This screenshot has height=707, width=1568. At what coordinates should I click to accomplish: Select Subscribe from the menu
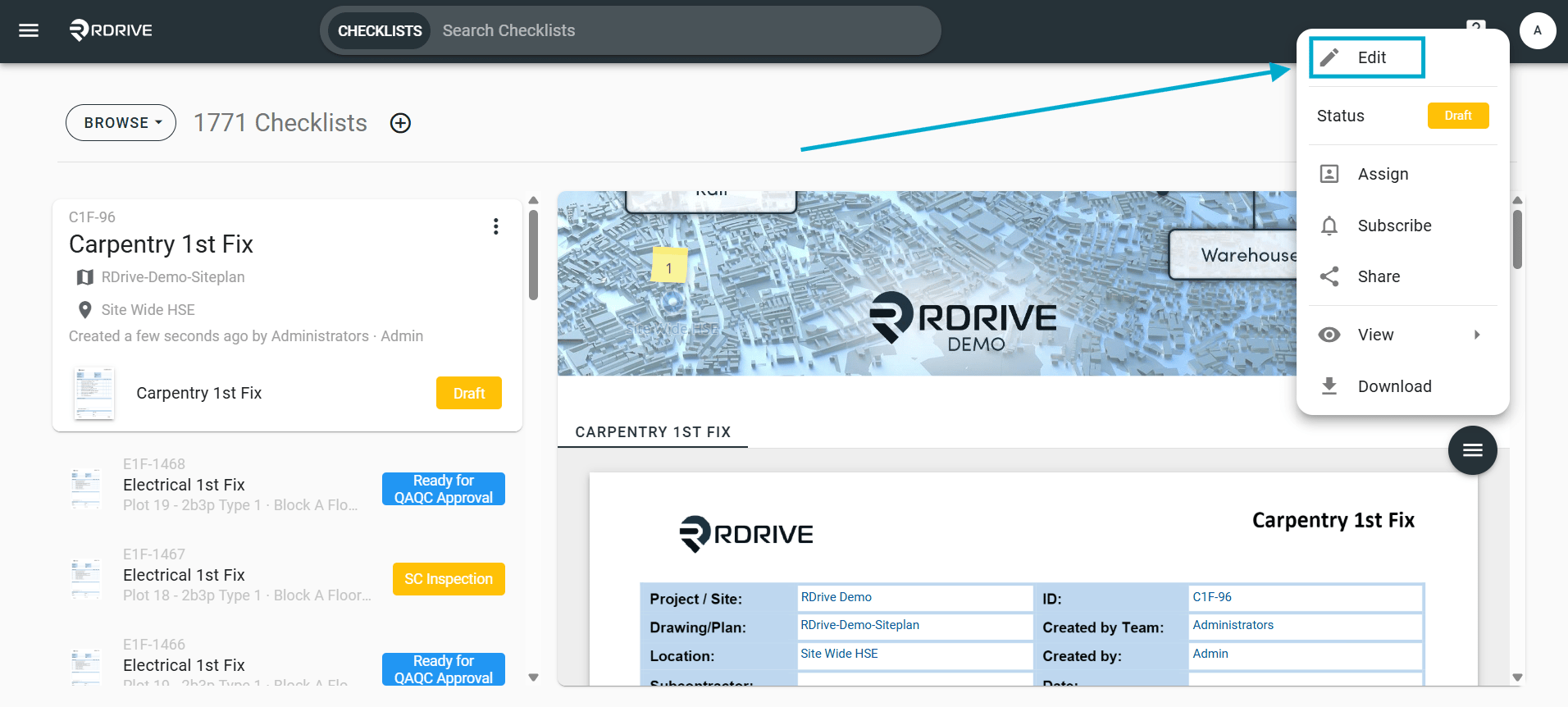(1403, 226)
